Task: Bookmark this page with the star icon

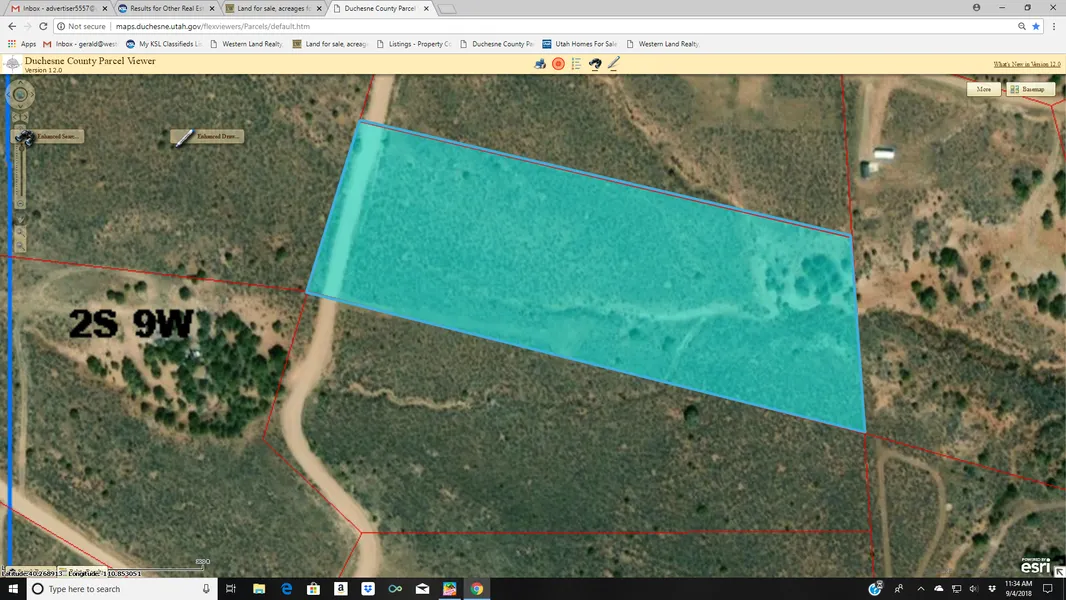Action: pos(1036,26)
